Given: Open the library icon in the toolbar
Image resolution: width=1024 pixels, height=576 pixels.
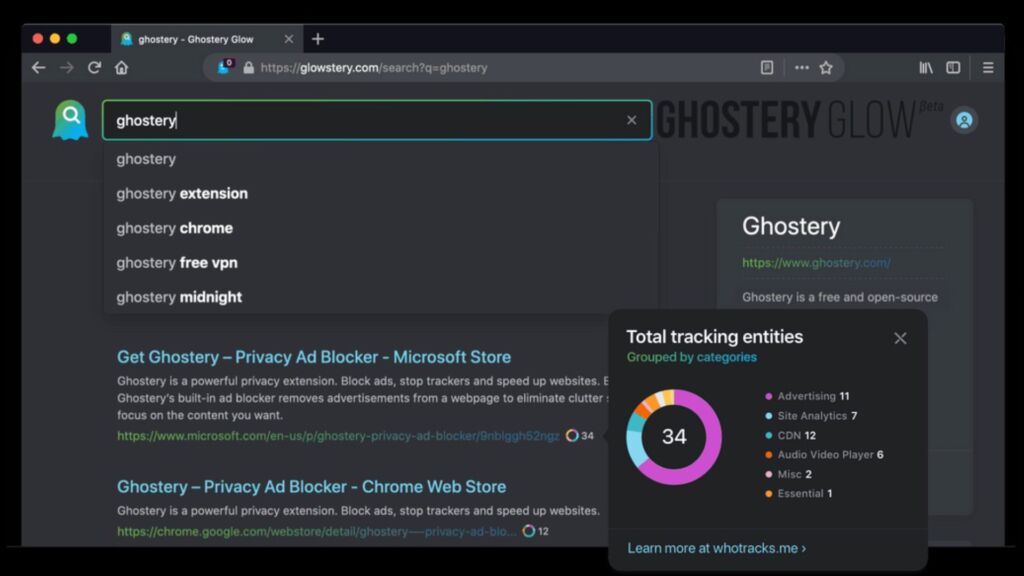Looking at the screenshot, I should coord(926,68).
